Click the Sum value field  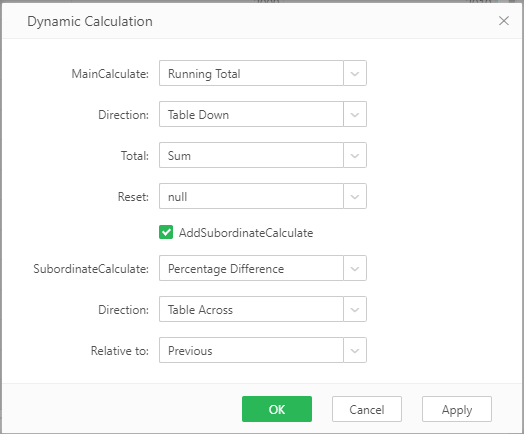pos(251,155)
